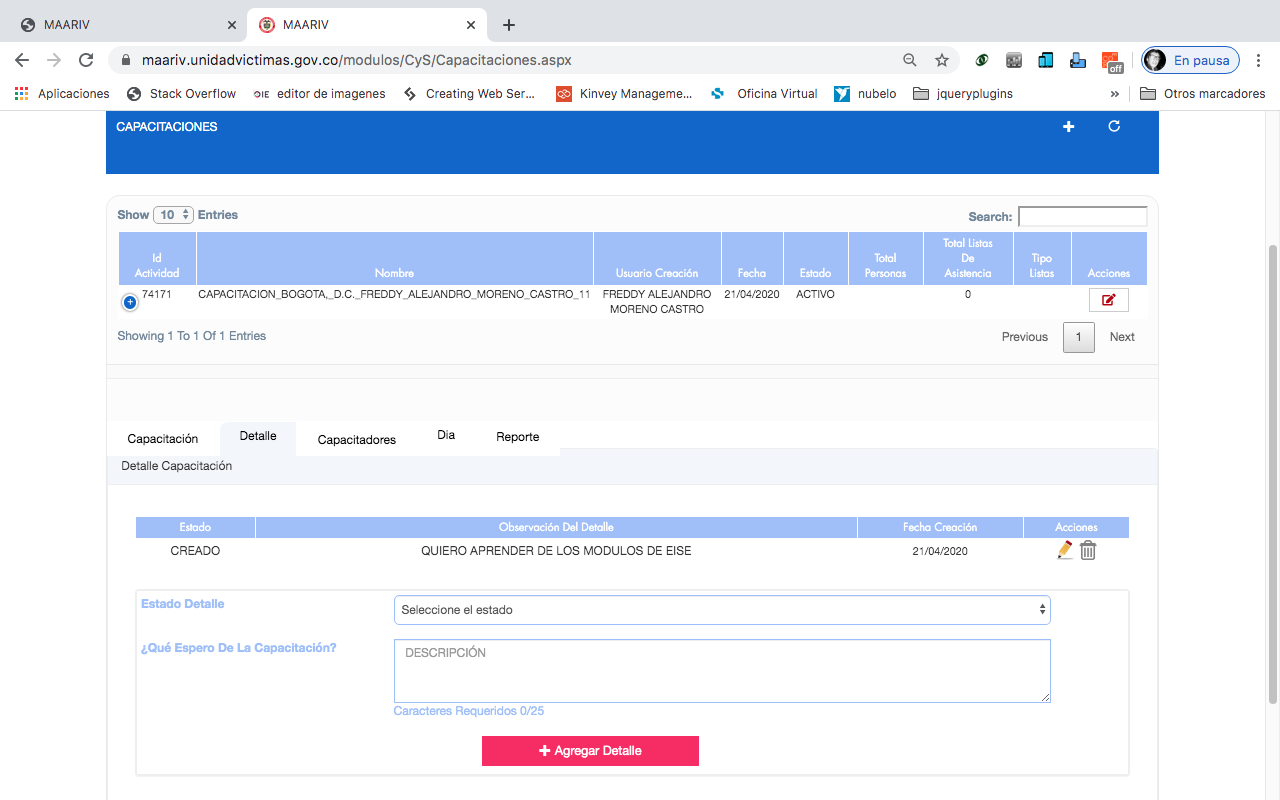
Task: Click the green extension icon in toolbar
Action: point(982,60)
